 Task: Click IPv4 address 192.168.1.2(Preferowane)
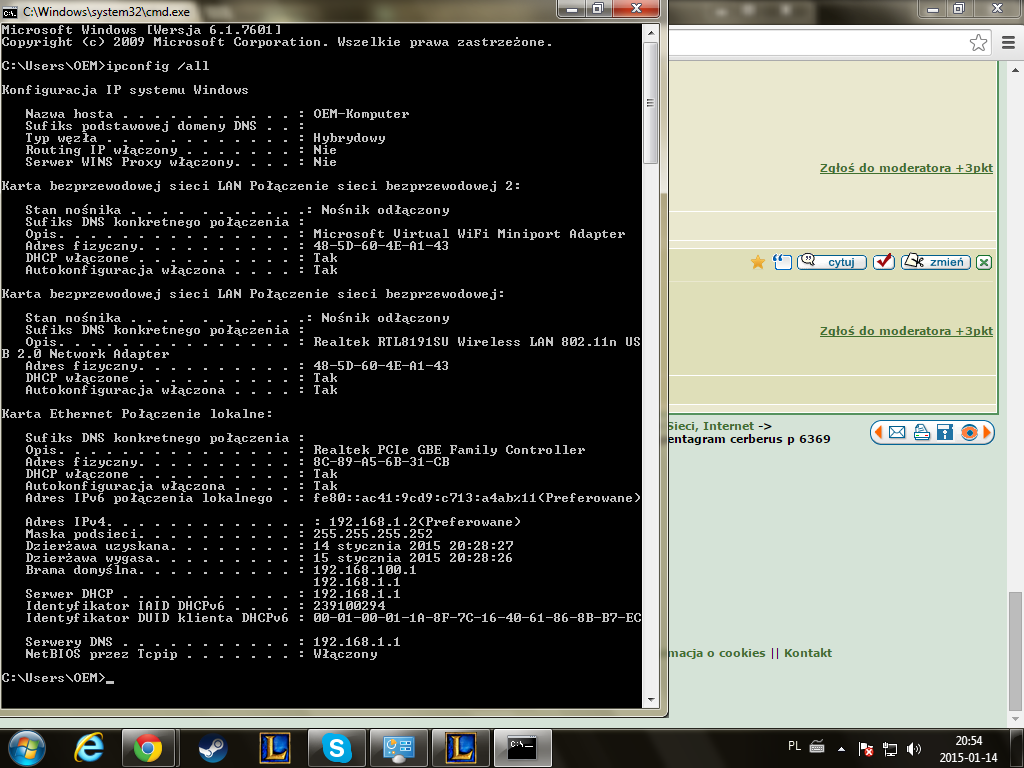425,522
